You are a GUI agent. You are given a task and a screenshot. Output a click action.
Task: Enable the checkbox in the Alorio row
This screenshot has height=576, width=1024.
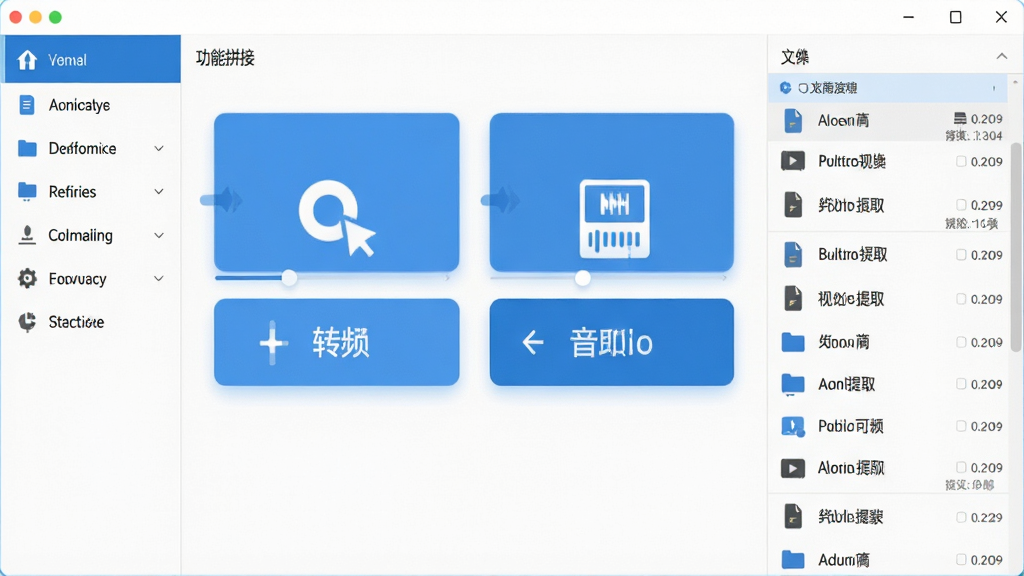[x=961, y=467]
